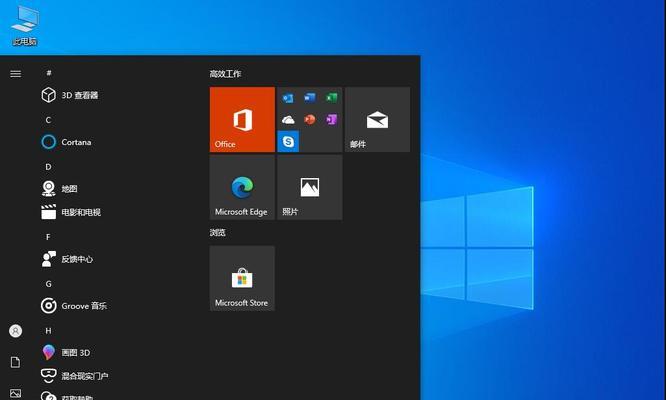666x400 pixels.
Task: Open 3D 查看器 from the app list
Action: 70,95
